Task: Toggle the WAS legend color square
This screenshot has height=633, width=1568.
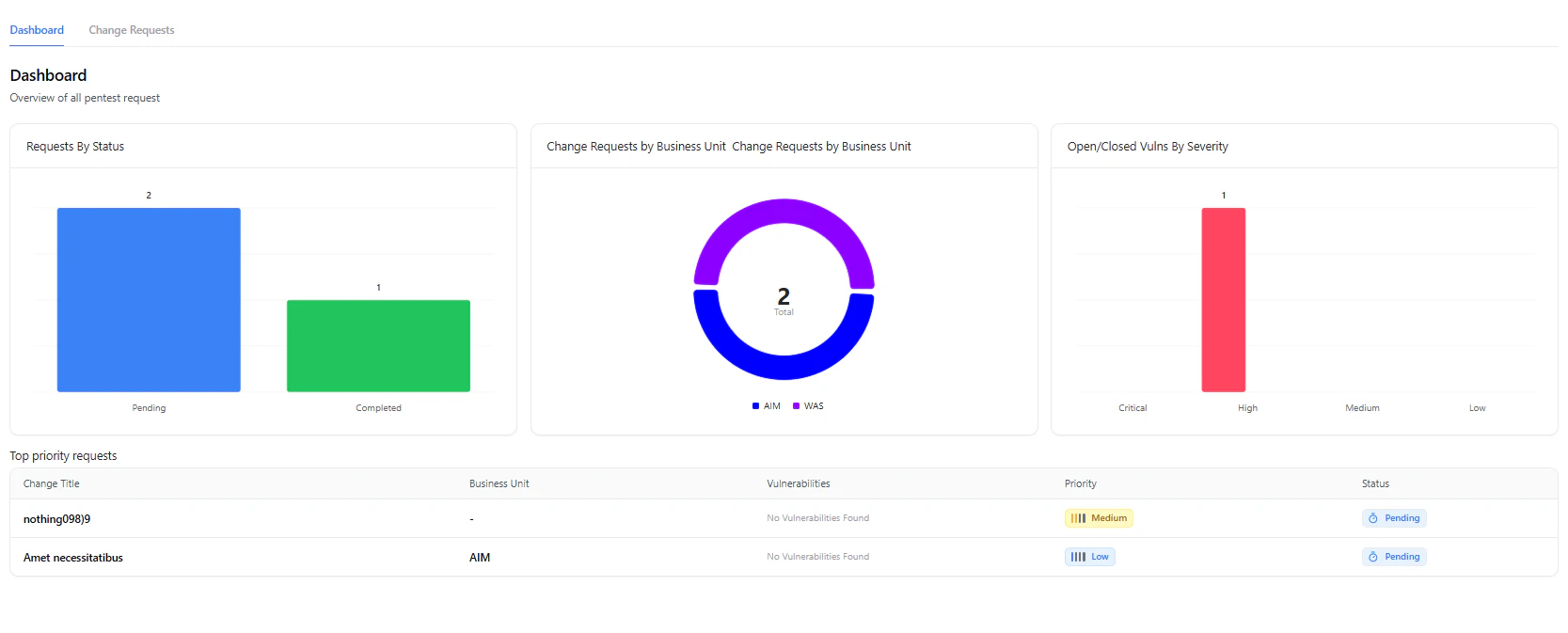Action: (796, 406)
